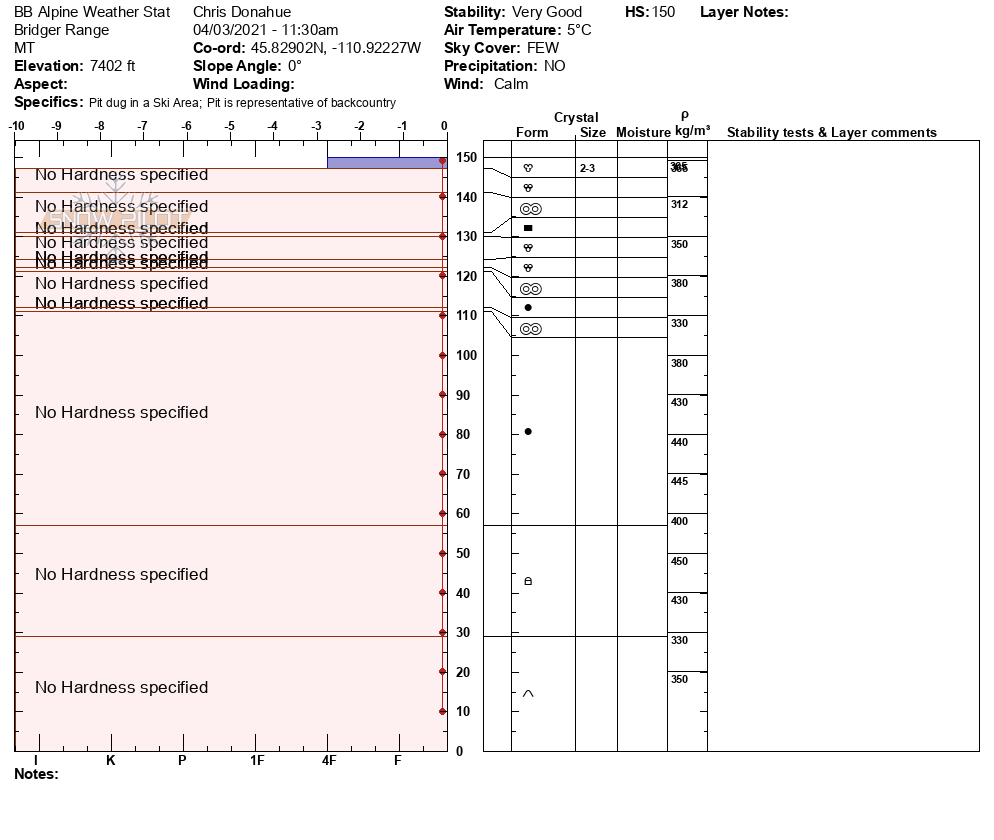Click the Notes field below the hardness chart

click(37, 774)
